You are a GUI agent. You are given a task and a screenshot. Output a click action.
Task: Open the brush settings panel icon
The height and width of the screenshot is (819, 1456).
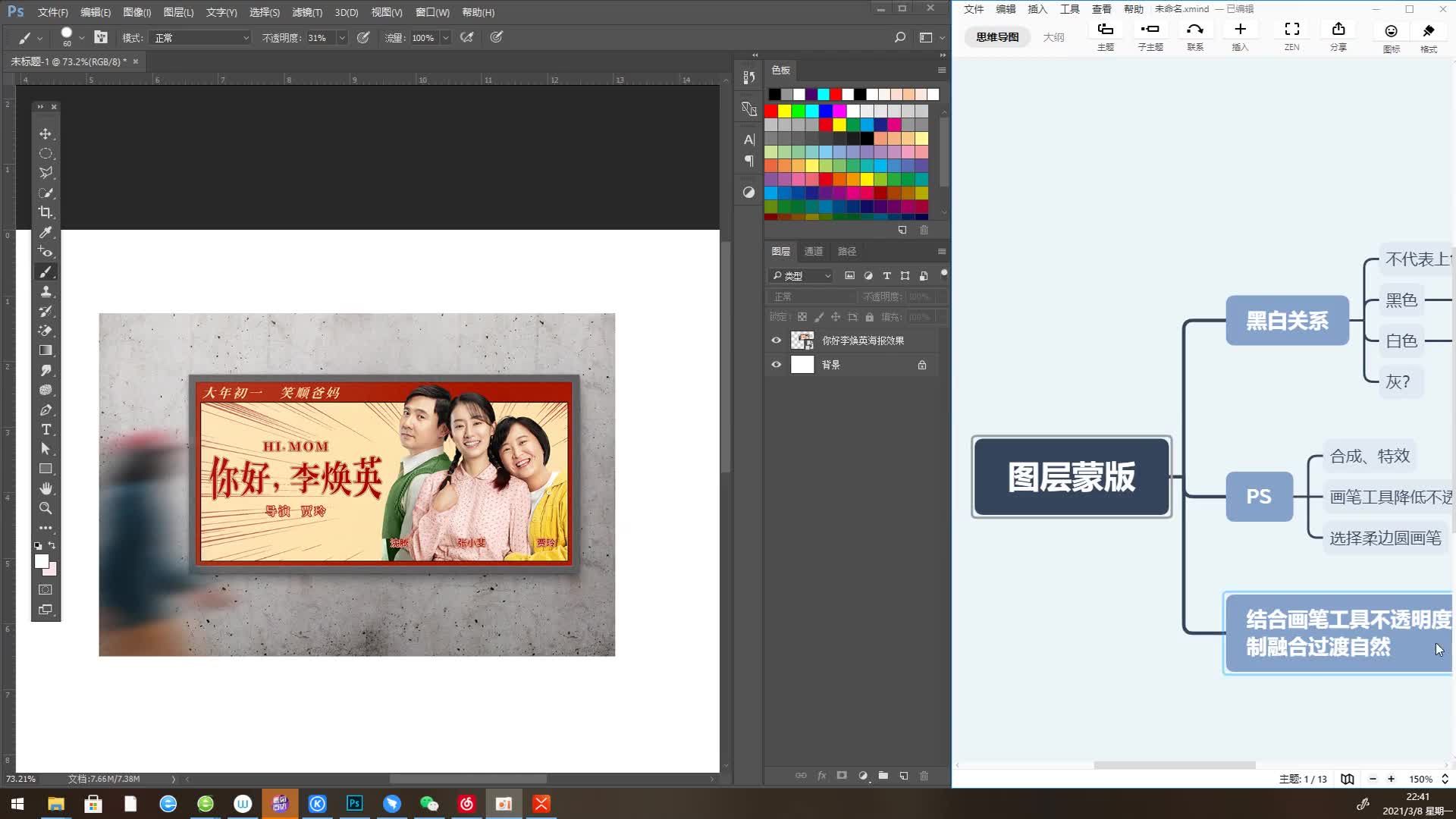(101, 37)
